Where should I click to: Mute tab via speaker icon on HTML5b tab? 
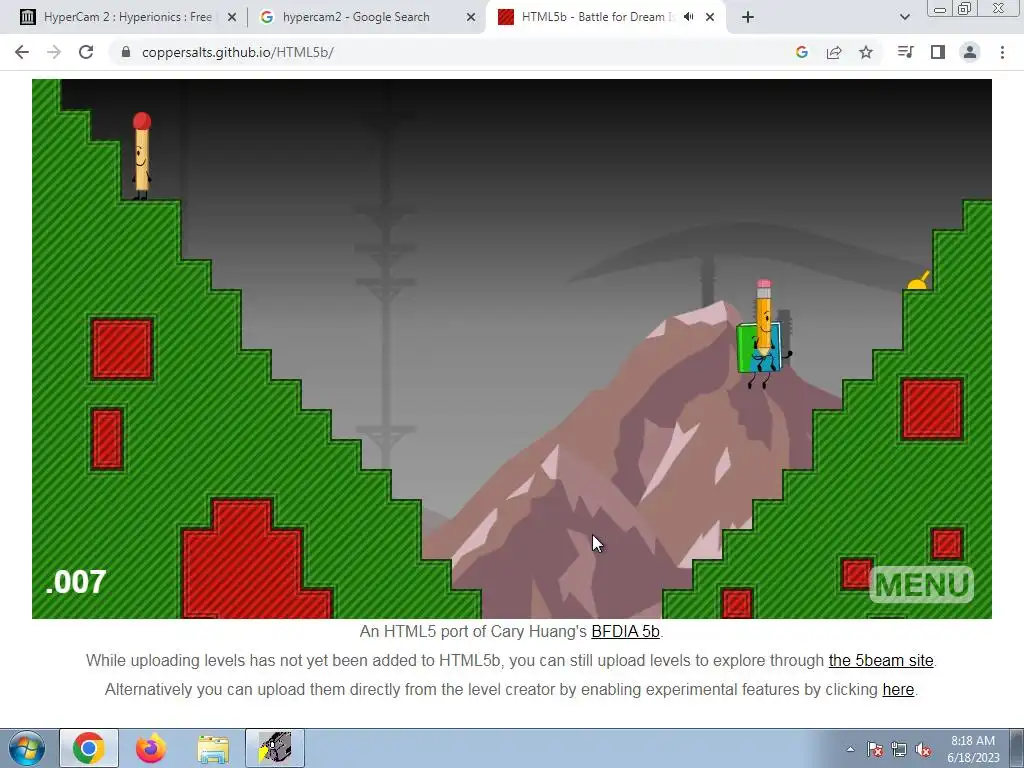click(688, 17)
